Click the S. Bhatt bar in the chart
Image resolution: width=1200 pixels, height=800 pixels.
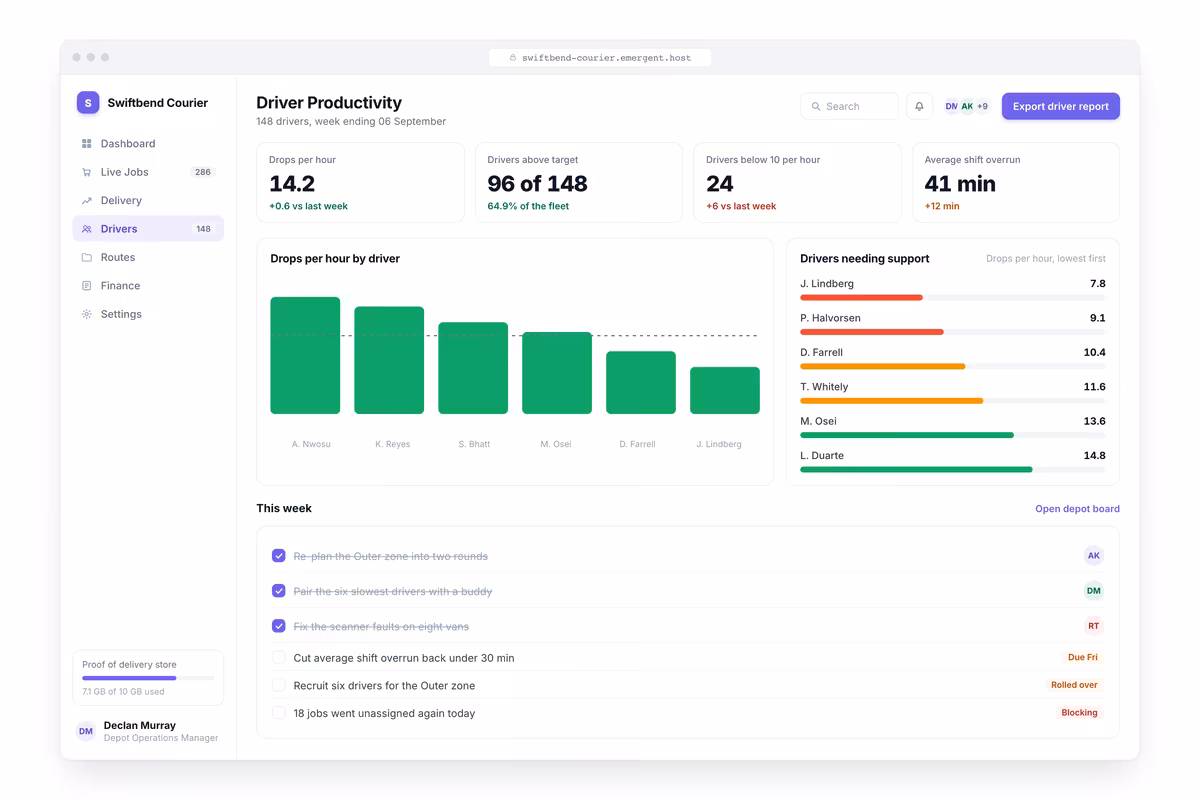click(x=473, y=368)
